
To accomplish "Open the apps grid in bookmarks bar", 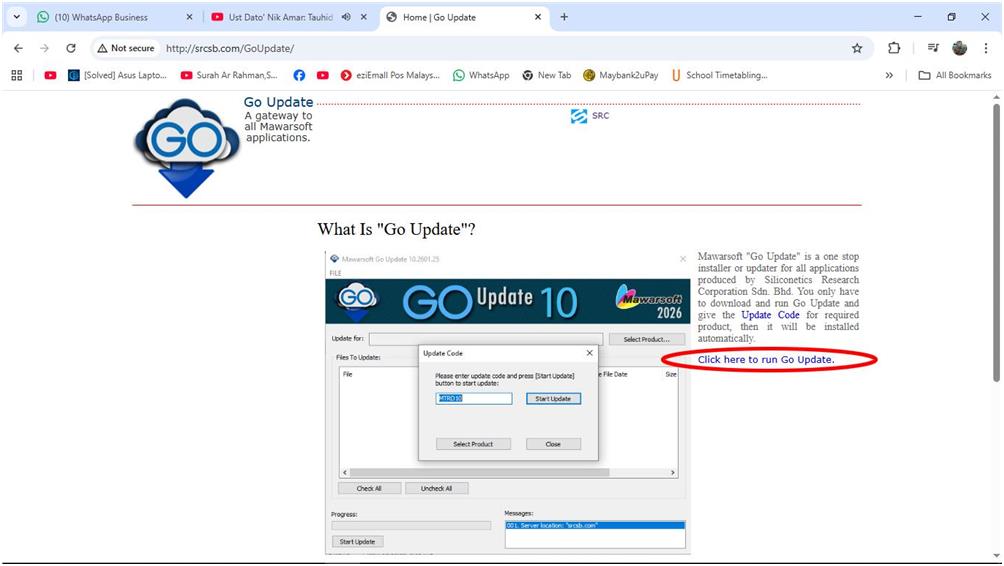I will (x=17, y=75).
